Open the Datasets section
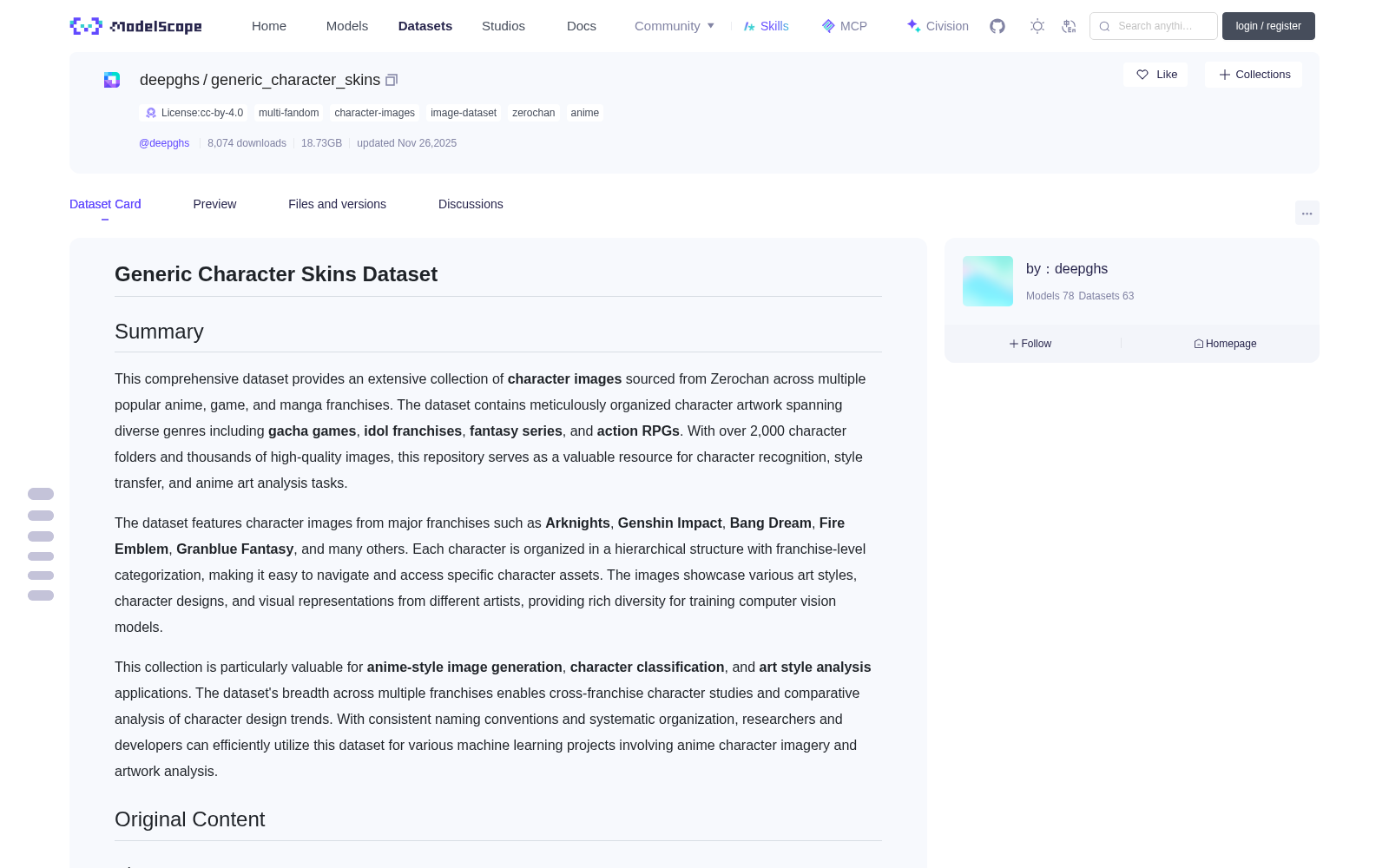The height and width of the screenshot is (868, 1389). (425, 26)
